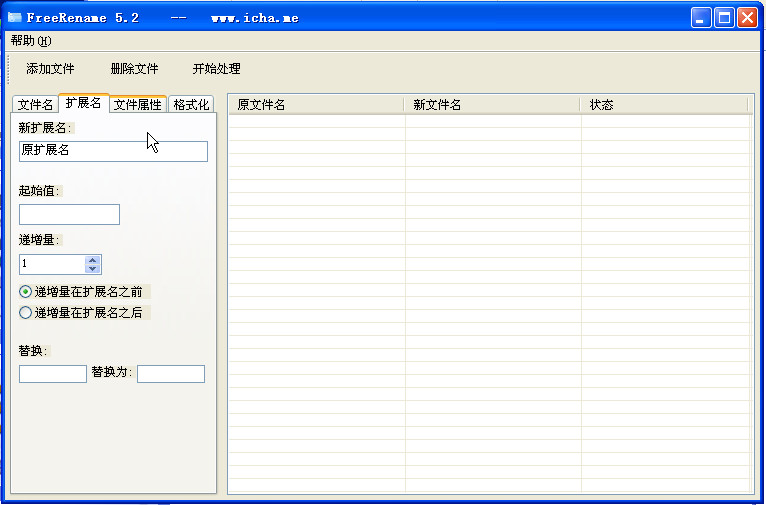
Task: Click 删除文件 toolbar button
Action: point(134,69)
